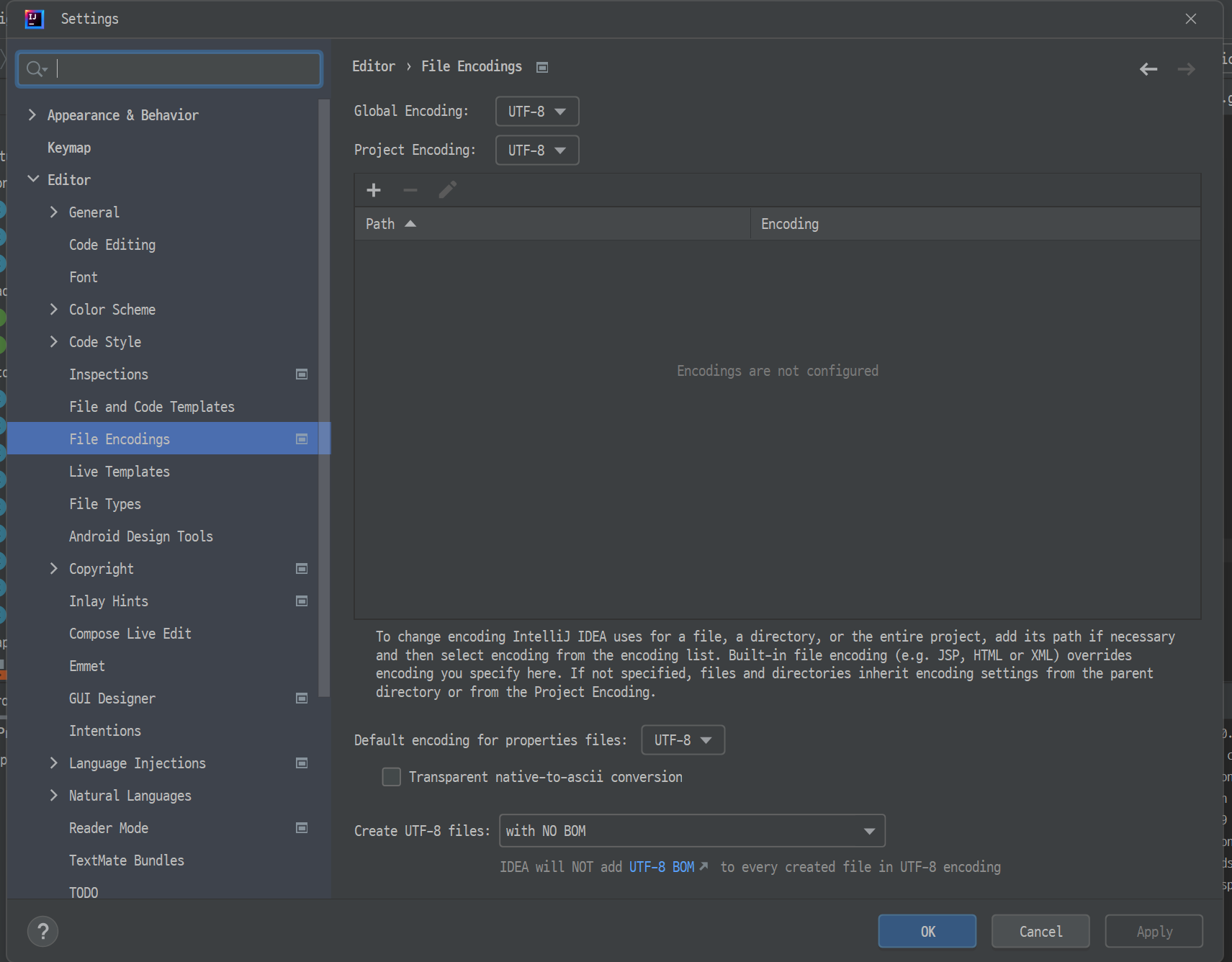This screenshot has height=962, width=1232.
Task: Click the external link arrow after UTF-8 BOM
Action: (x=704, y=866)
